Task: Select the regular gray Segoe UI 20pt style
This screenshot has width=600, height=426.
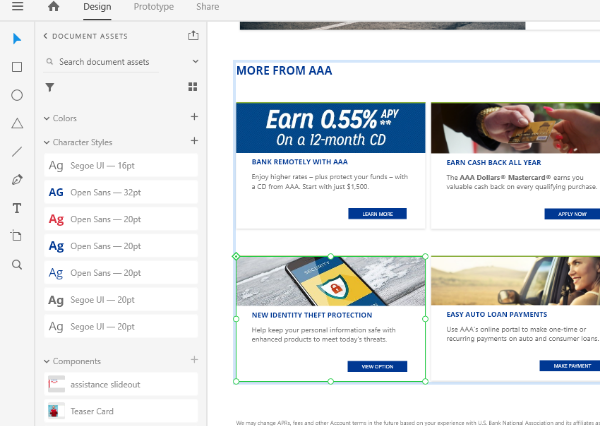Action: tap(121, 326)
